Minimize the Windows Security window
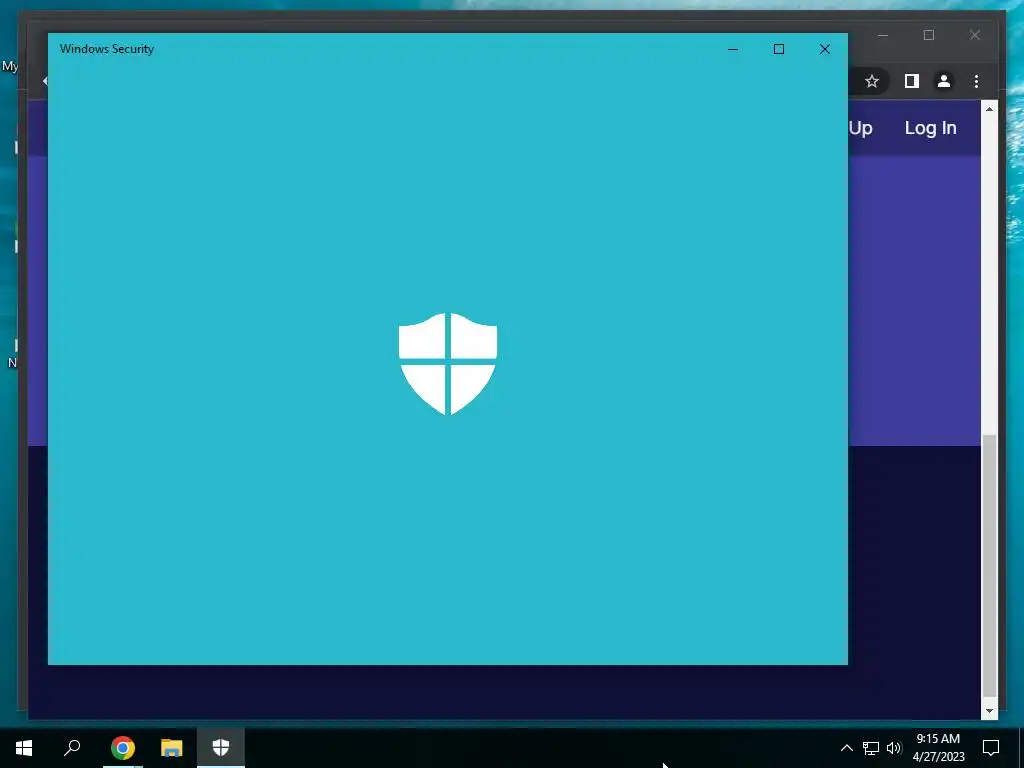Viewport: 1024px width, 768px height. (733, 49)
